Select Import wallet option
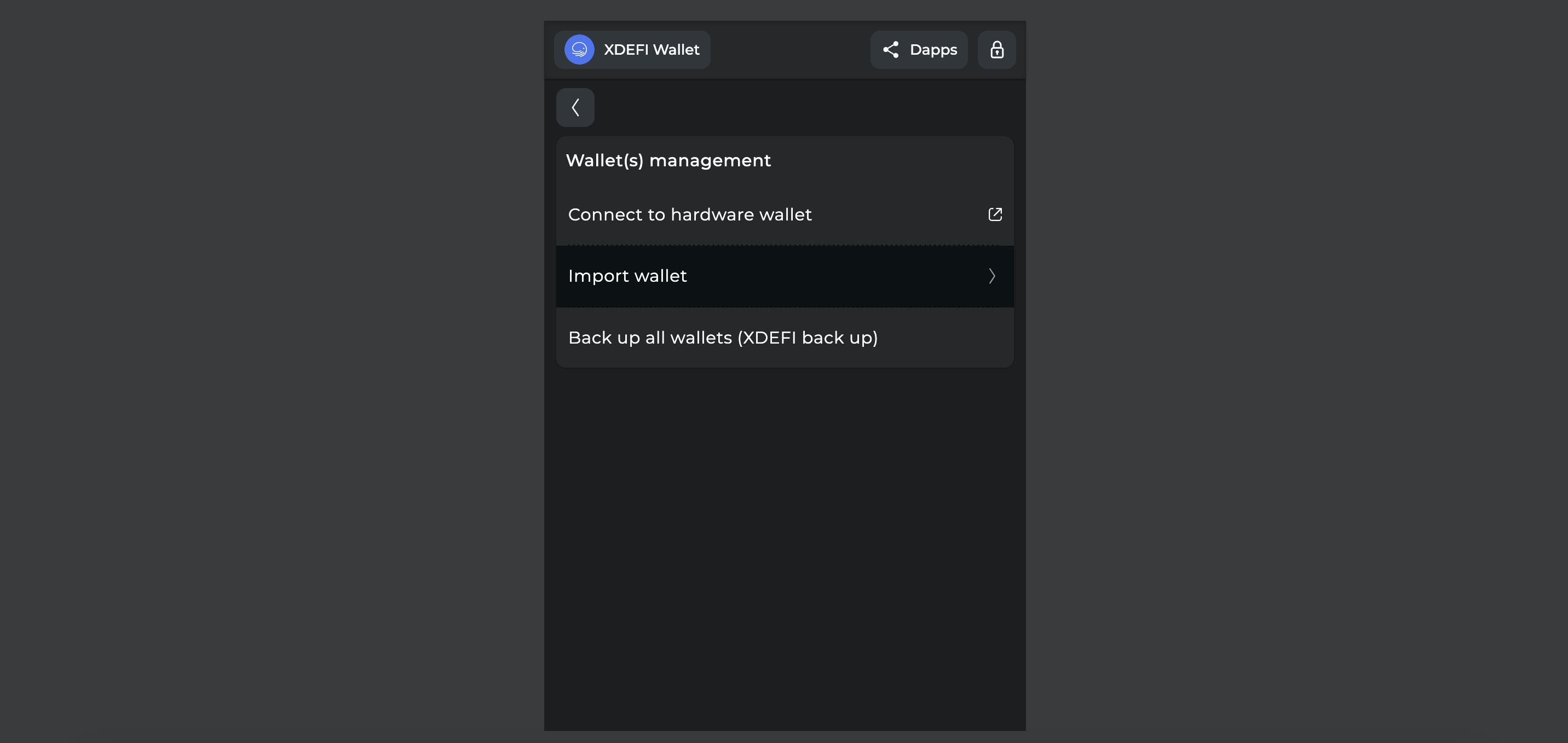 pos(784,276)
